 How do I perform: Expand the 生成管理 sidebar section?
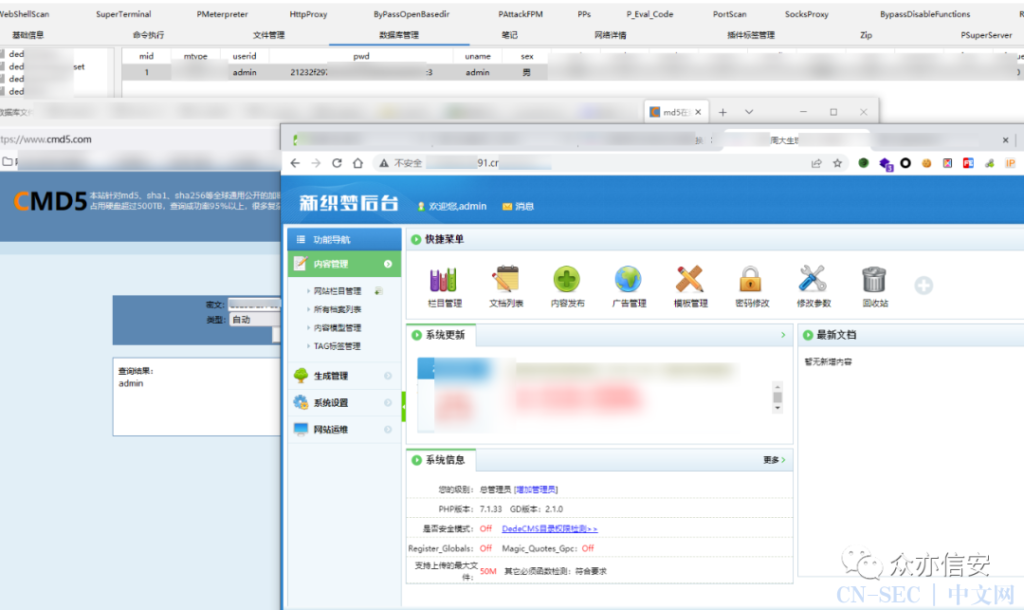pyautogui.click(x=388, y=376)
